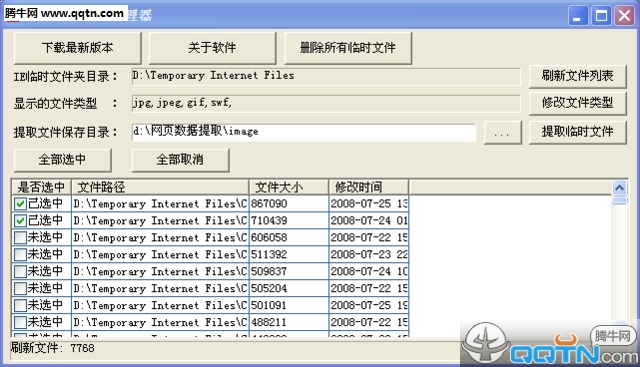Minimize the window
The width and height of the screenshot is (640, 367).
pos(578,16)
